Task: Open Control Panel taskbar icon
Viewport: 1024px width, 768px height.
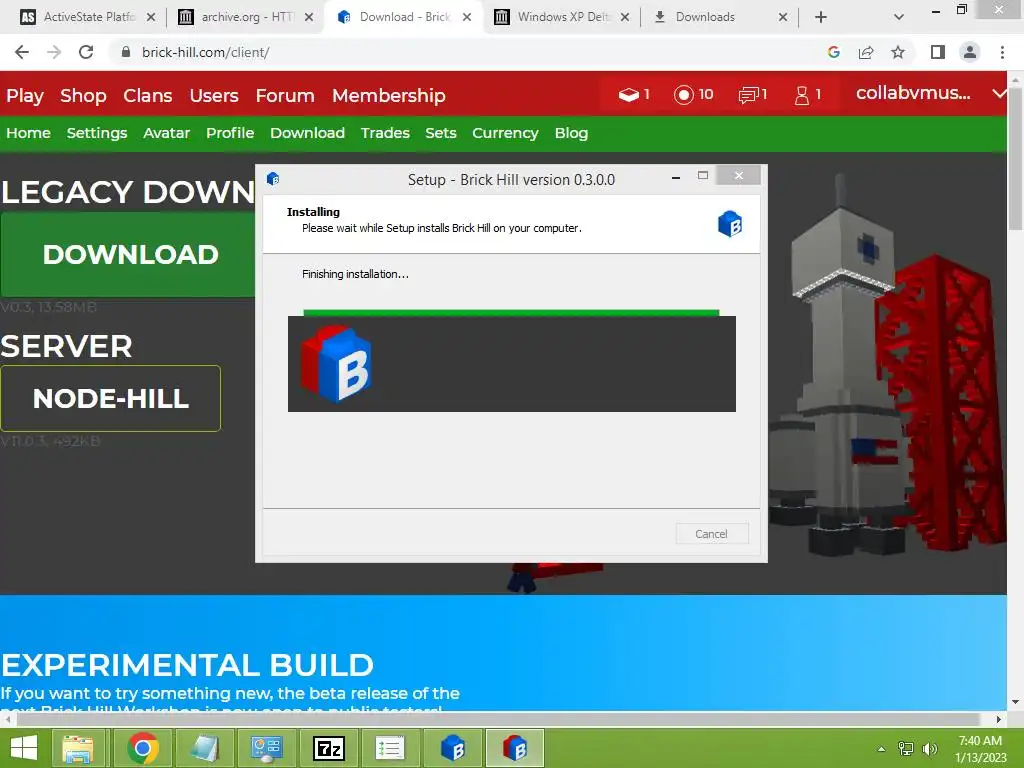Action: coord(266,748)
